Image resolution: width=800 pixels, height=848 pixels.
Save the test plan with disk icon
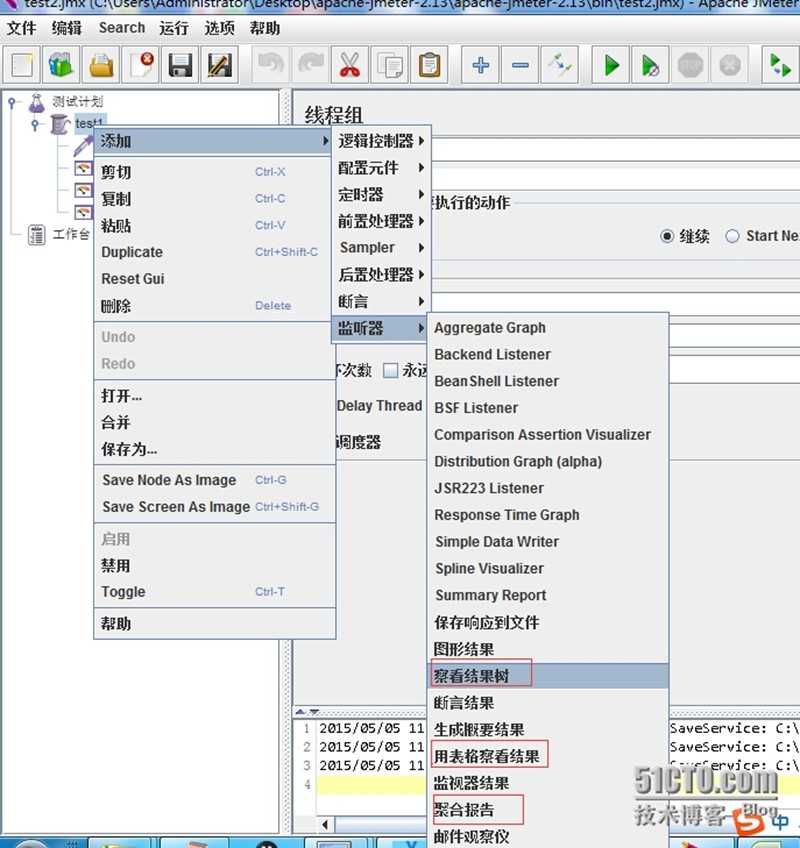coord(180,65)
